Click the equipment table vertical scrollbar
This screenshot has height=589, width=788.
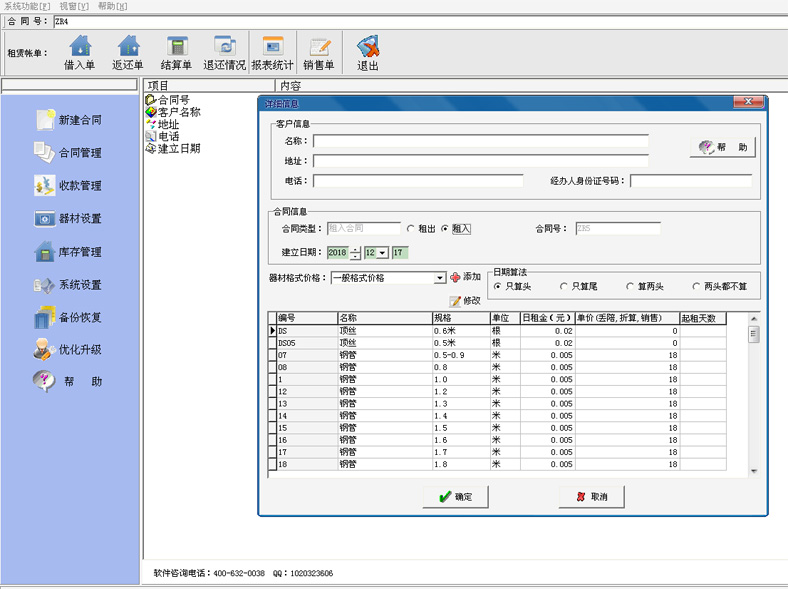[754, 400]
